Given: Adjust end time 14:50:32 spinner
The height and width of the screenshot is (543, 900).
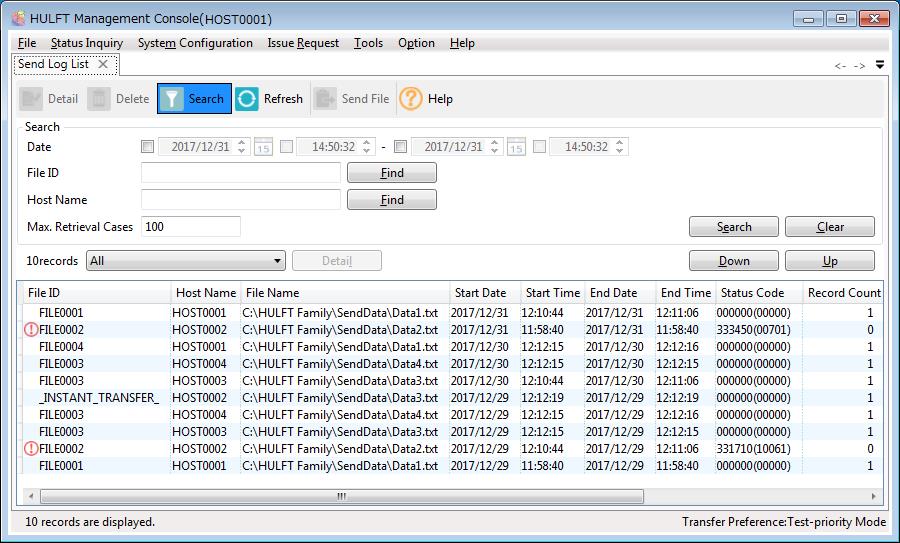Looking at the screenshot, I should coord(620,146).
